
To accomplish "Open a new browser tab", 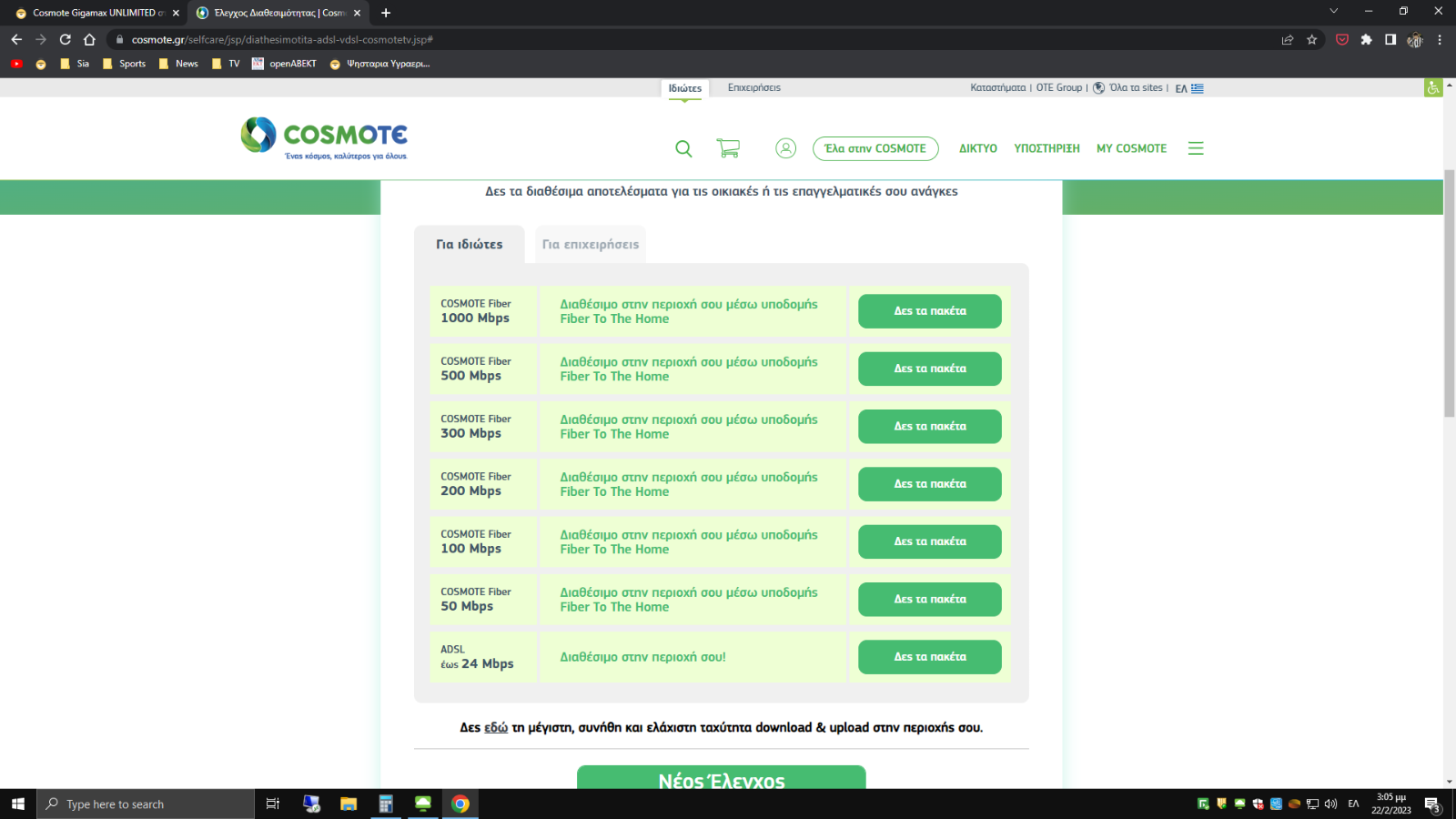I will [x=386, y=13].
